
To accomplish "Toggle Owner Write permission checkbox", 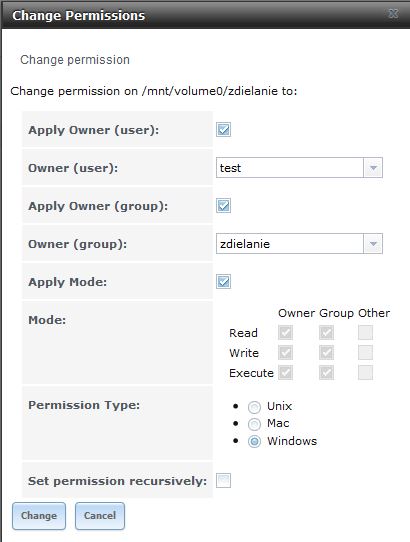I will (285, 353).
